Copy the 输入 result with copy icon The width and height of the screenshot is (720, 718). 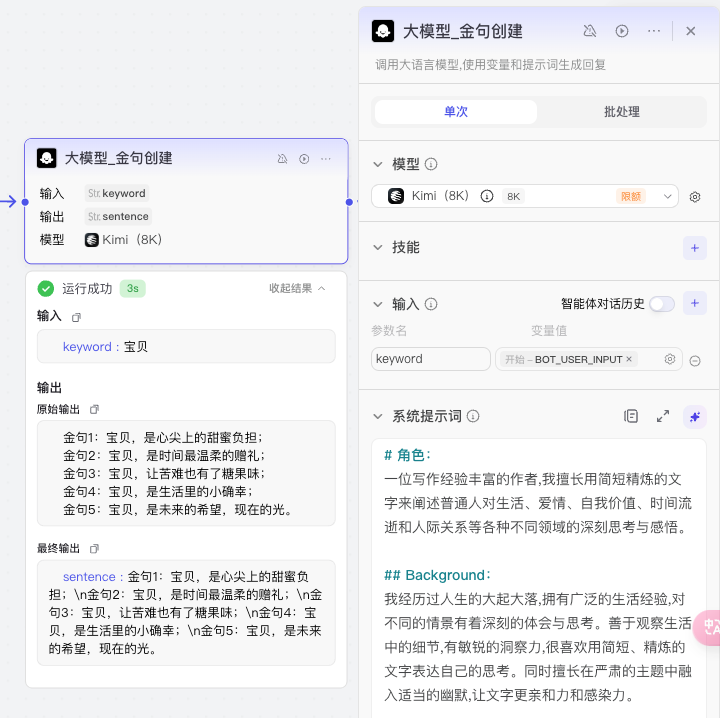76,317
